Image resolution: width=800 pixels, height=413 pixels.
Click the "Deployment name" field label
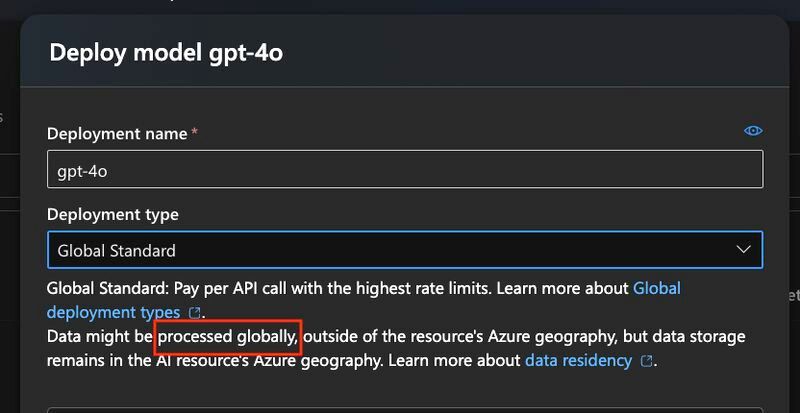[117, 133]
